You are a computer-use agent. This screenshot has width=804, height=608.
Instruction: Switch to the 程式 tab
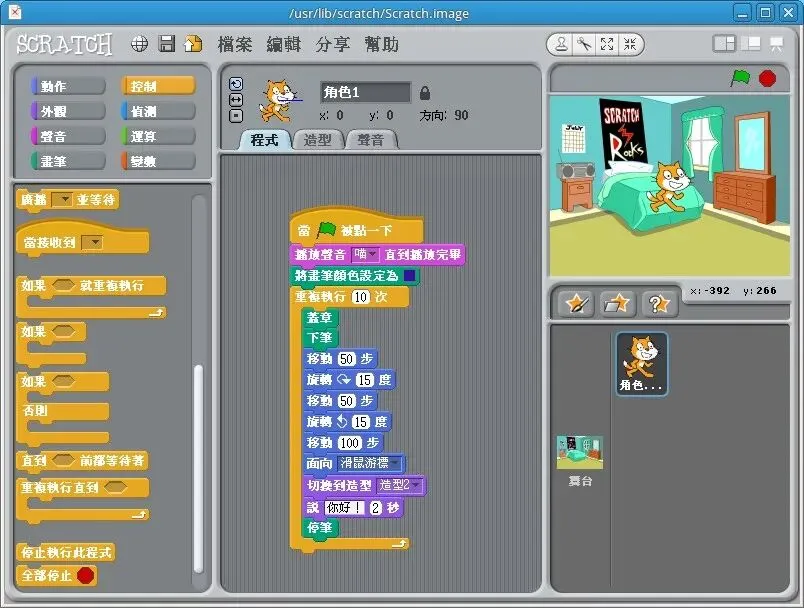pyautogui.click(x=265, y=139)
